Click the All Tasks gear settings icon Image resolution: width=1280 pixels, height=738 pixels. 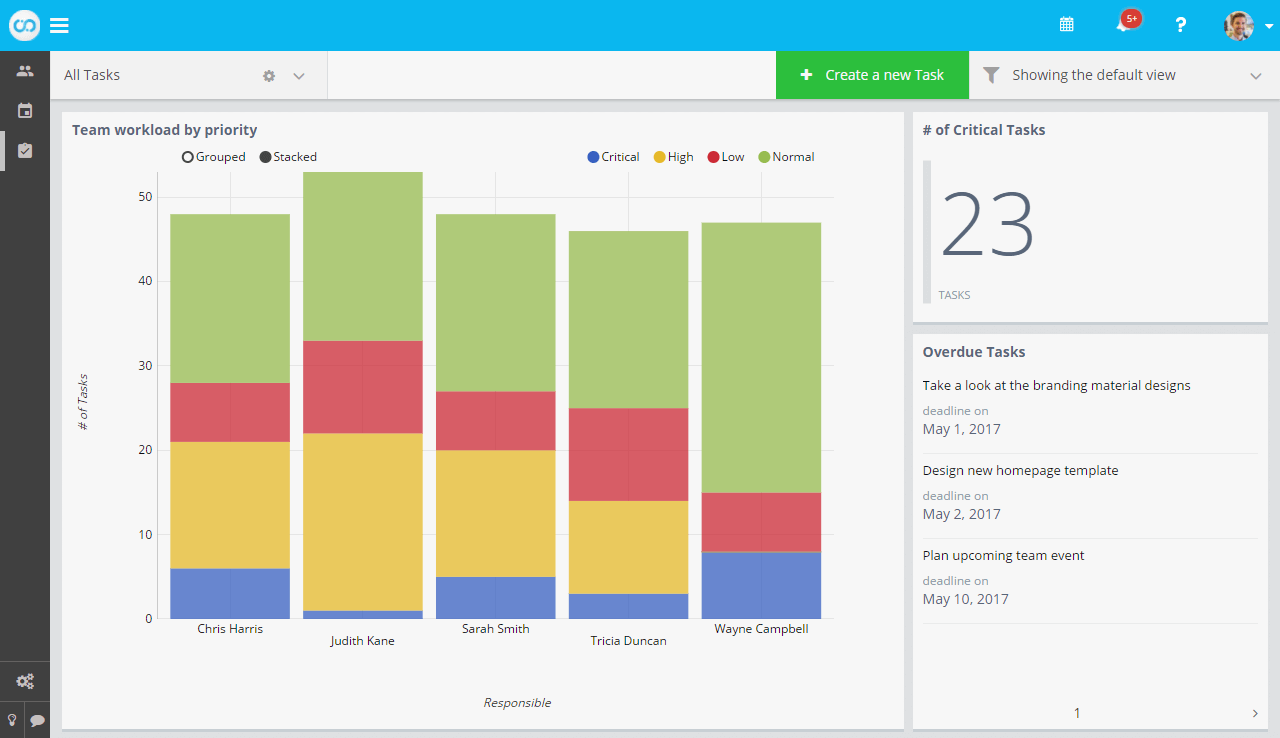tap(269, 76)
